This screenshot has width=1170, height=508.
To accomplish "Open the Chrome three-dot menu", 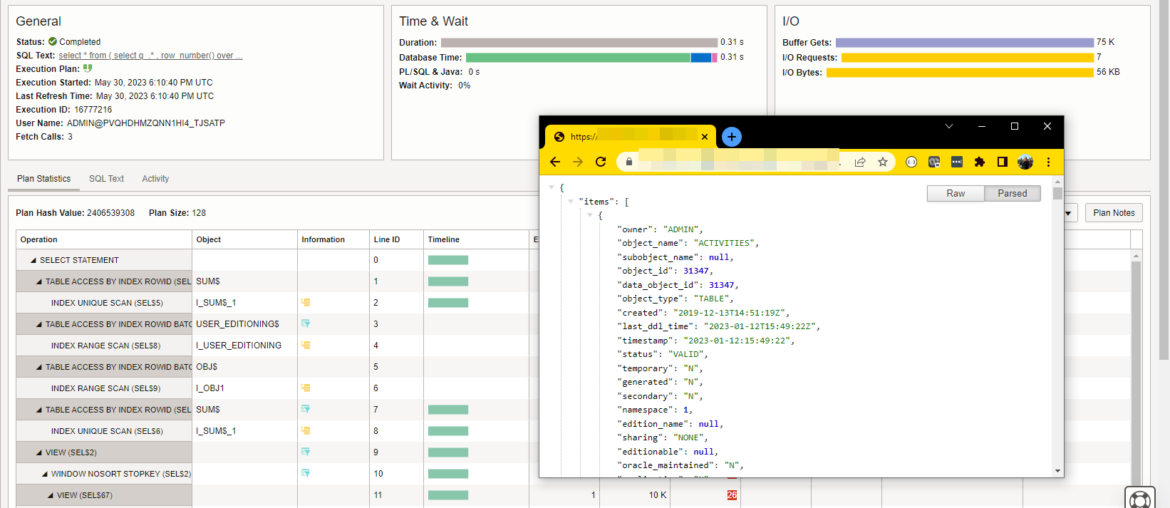I will point(1048,162).
